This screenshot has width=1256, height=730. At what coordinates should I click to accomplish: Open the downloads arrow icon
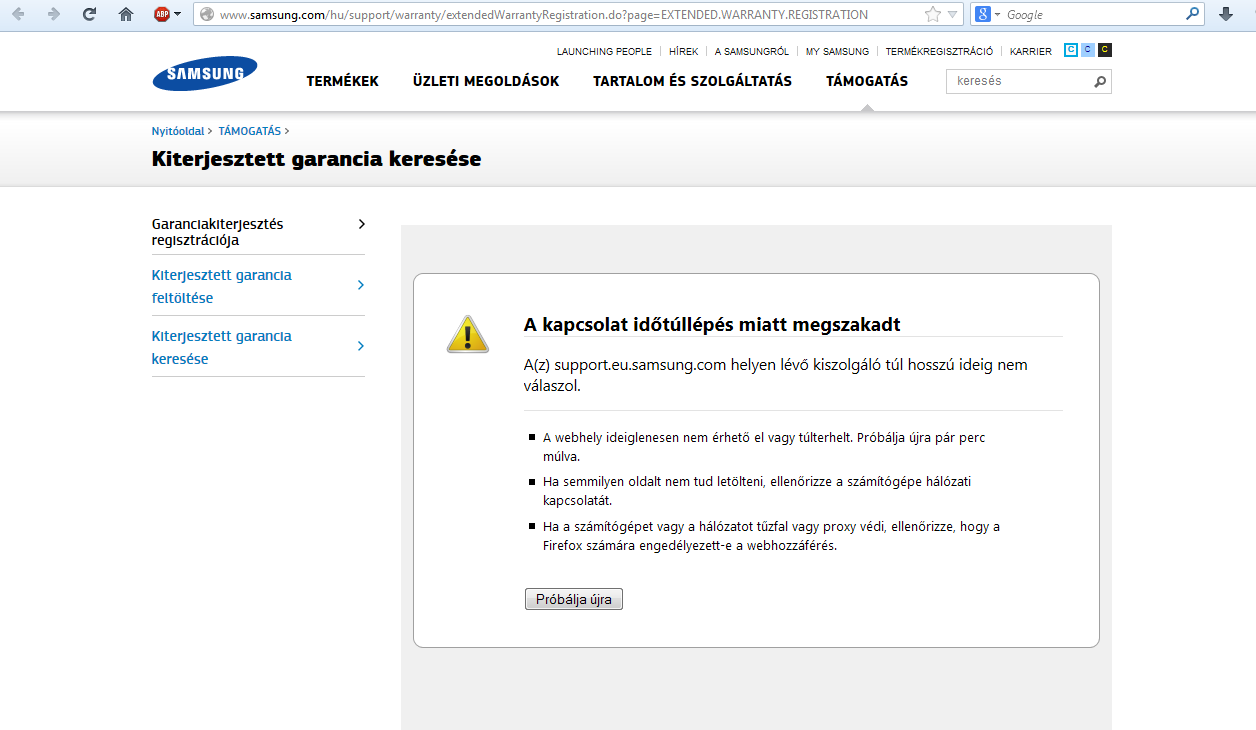1226,14
